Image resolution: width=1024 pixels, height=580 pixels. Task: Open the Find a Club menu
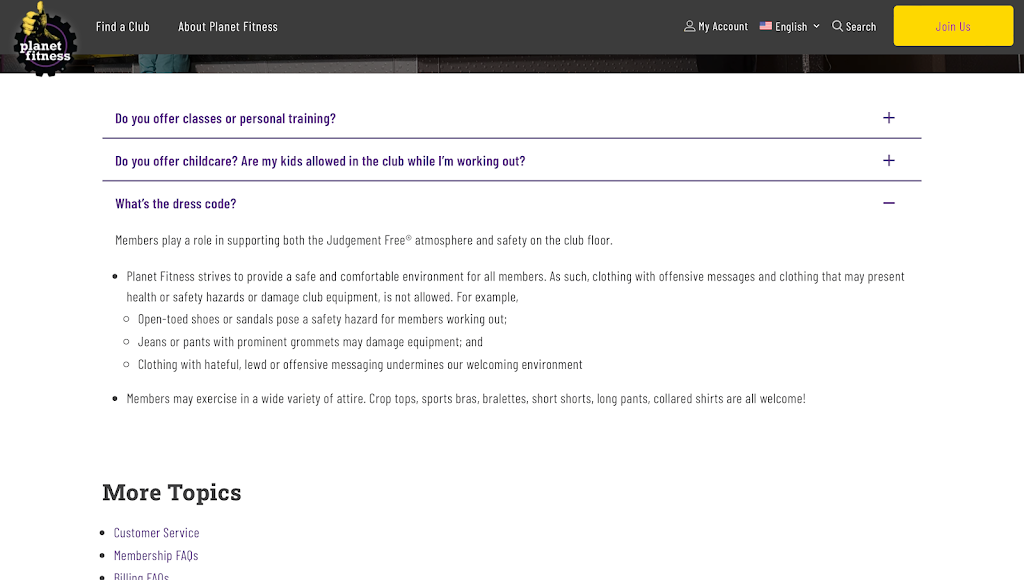pyautogui.click(x=122, y=27)
